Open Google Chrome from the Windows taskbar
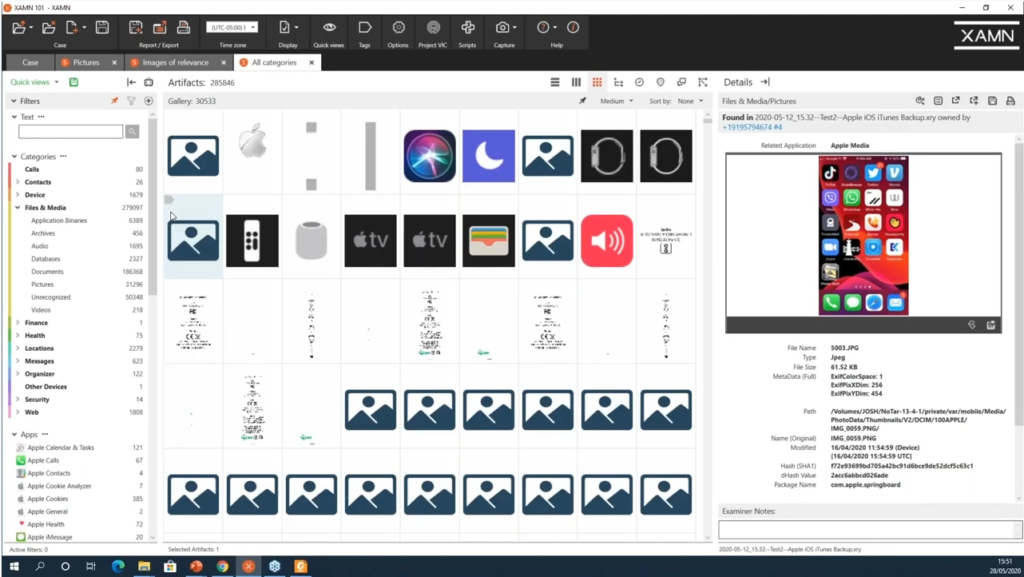 [222, 566]
